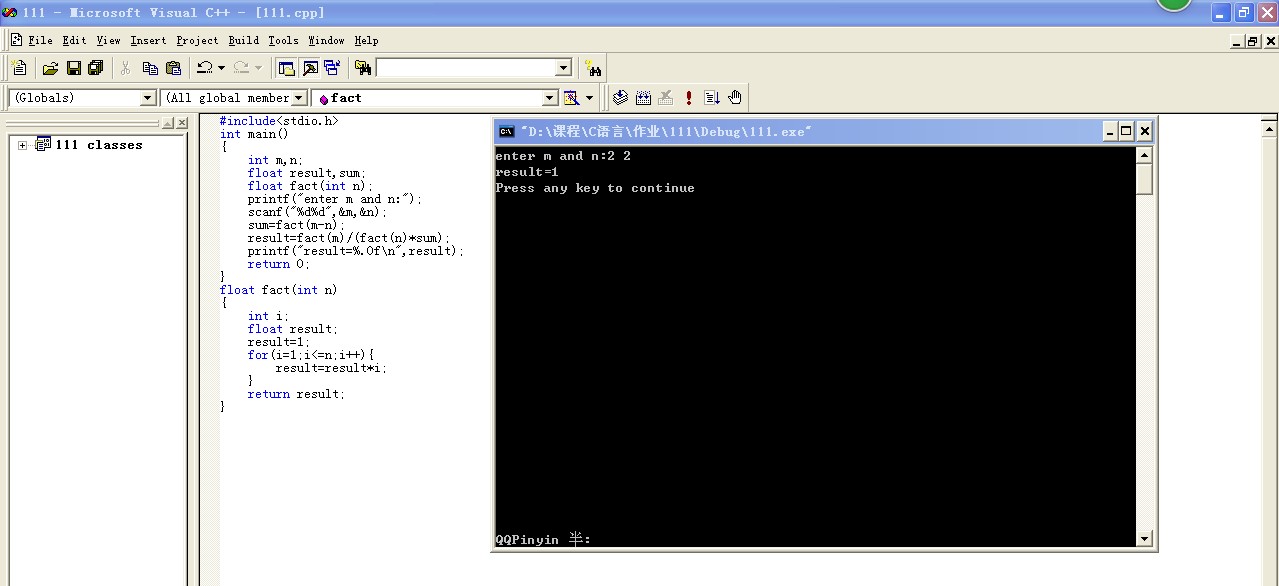Click the Go debug icon
This screenshot has width=1279, height=586.
point(712,98)
